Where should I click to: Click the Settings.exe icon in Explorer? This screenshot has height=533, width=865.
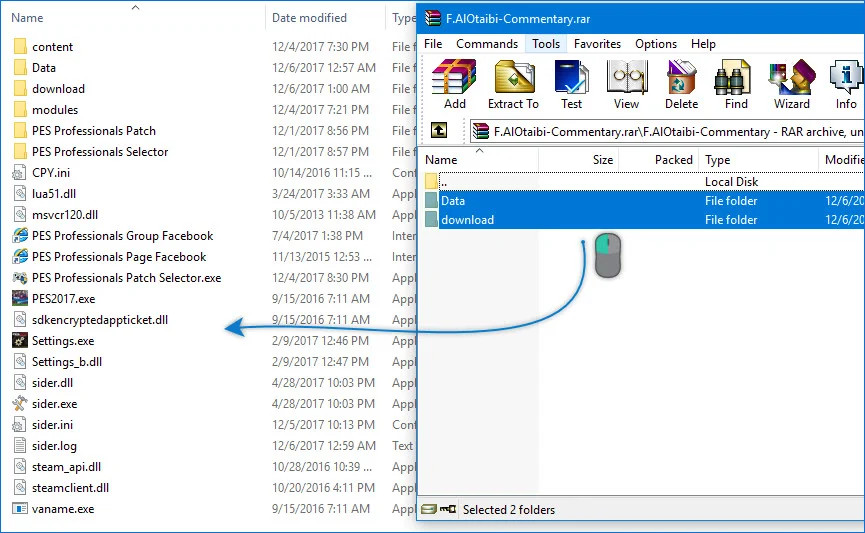(x=20, y=340)
